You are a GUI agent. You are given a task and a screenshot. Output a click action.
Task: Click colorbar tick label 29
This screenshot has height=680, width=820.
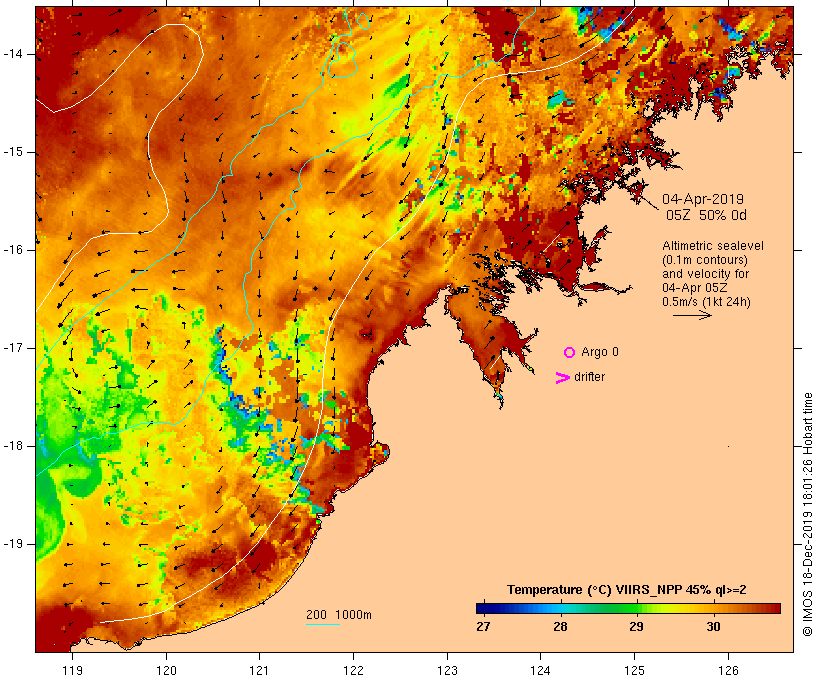pyautogui.click(x=636, y=627)
